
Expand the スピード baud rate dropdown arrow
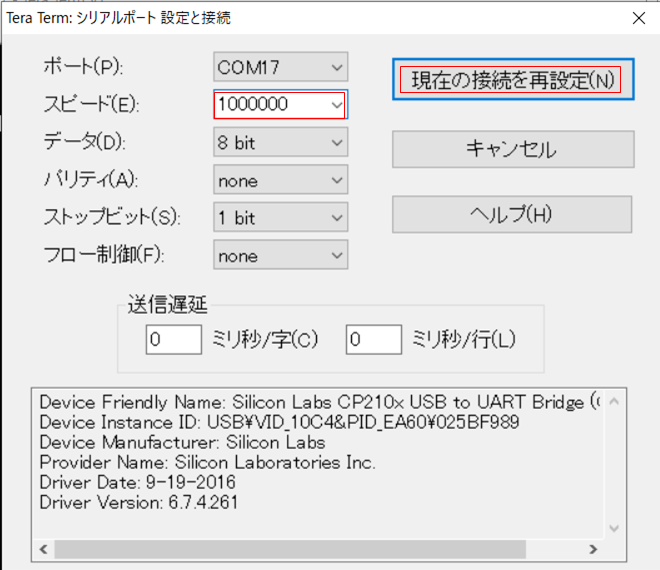tap(336, 105)
